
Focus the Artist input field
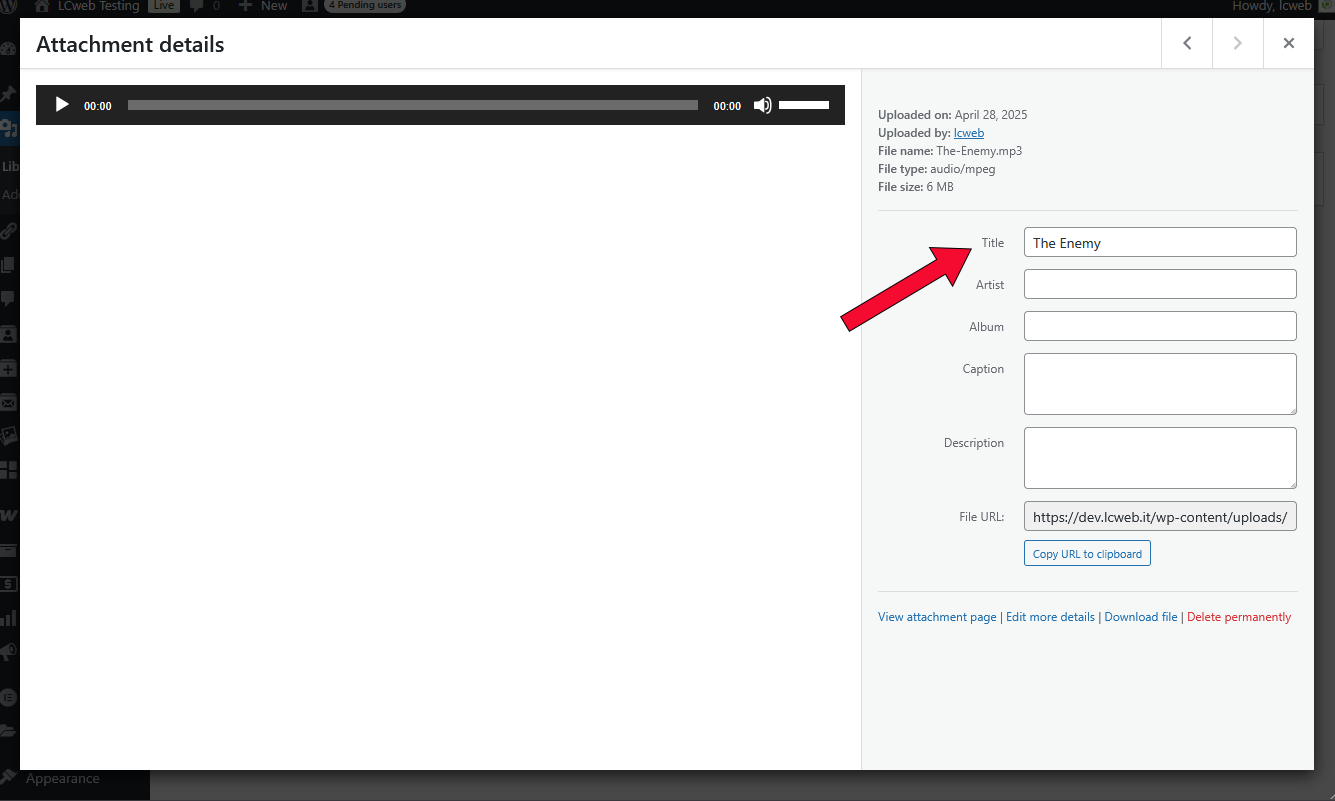[x=1159, y=285]
